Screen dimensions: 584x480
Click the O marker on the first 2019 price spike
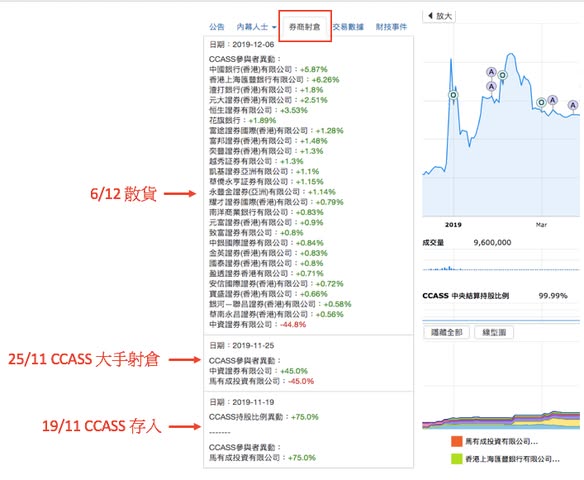[x=453, y=95]
